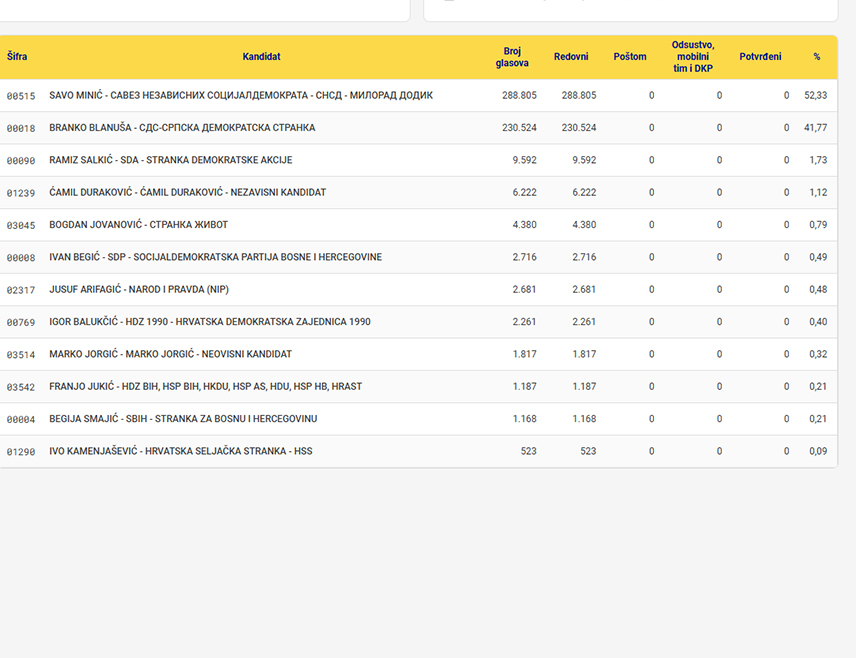
Task: Select the Begija Smajić SBIH row
Action: tap(418, 419)
